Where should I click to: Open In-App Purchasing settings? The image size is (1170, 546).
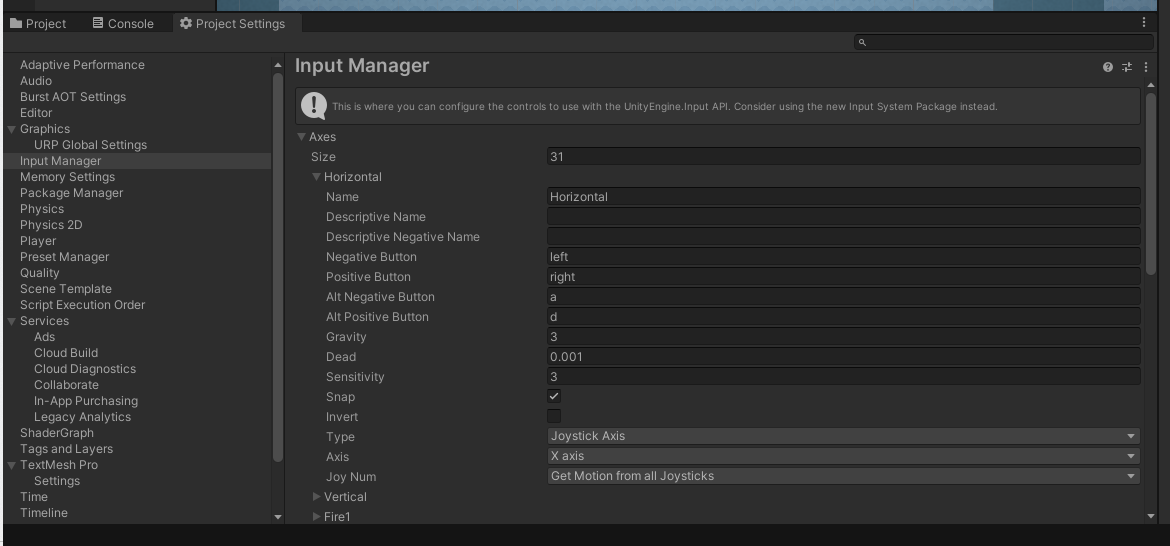(x=86, y=401)
